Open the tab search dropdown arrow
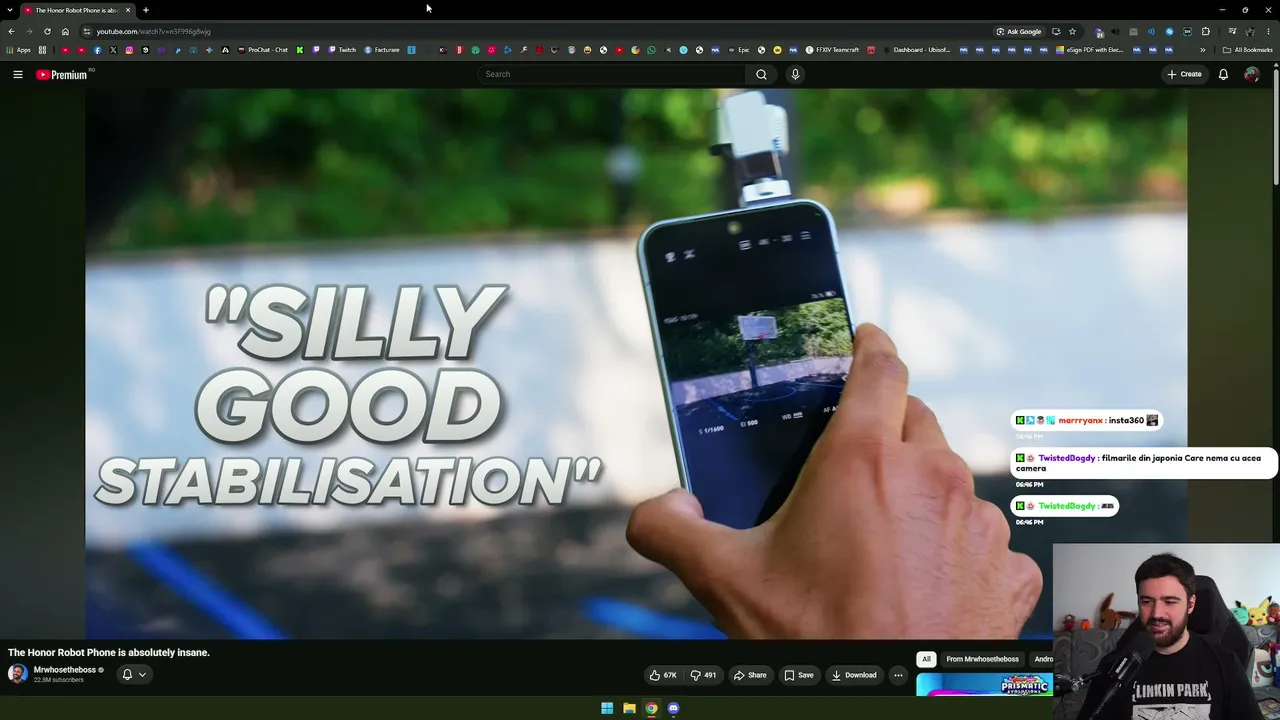 point(10,10)
